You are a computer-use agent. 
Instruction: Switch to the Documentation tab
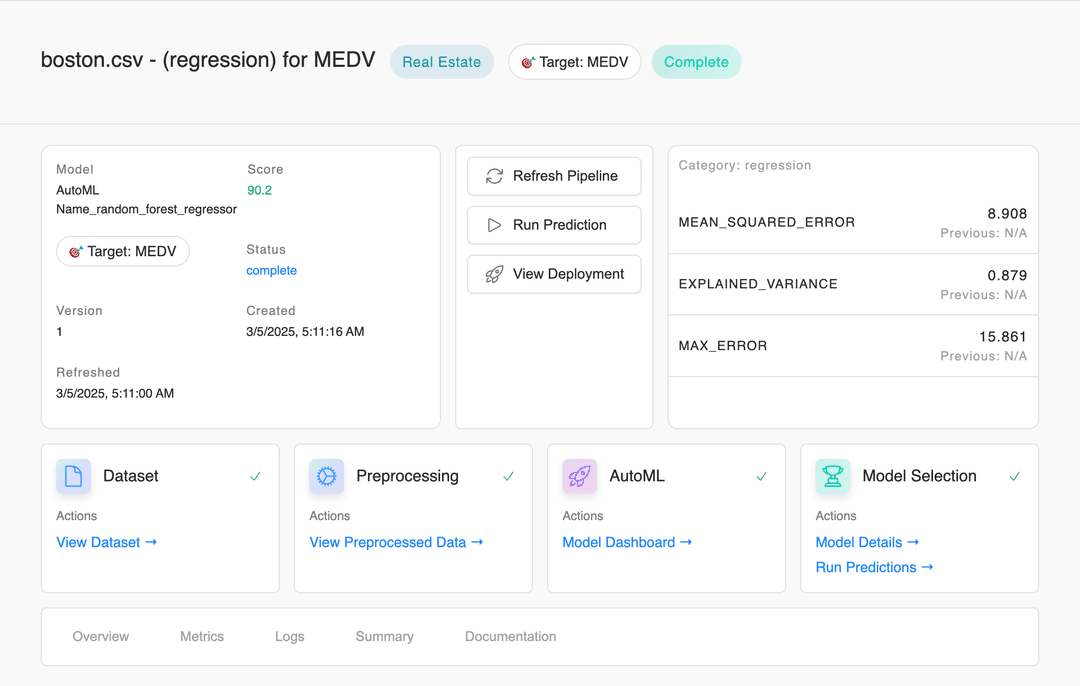510,636
